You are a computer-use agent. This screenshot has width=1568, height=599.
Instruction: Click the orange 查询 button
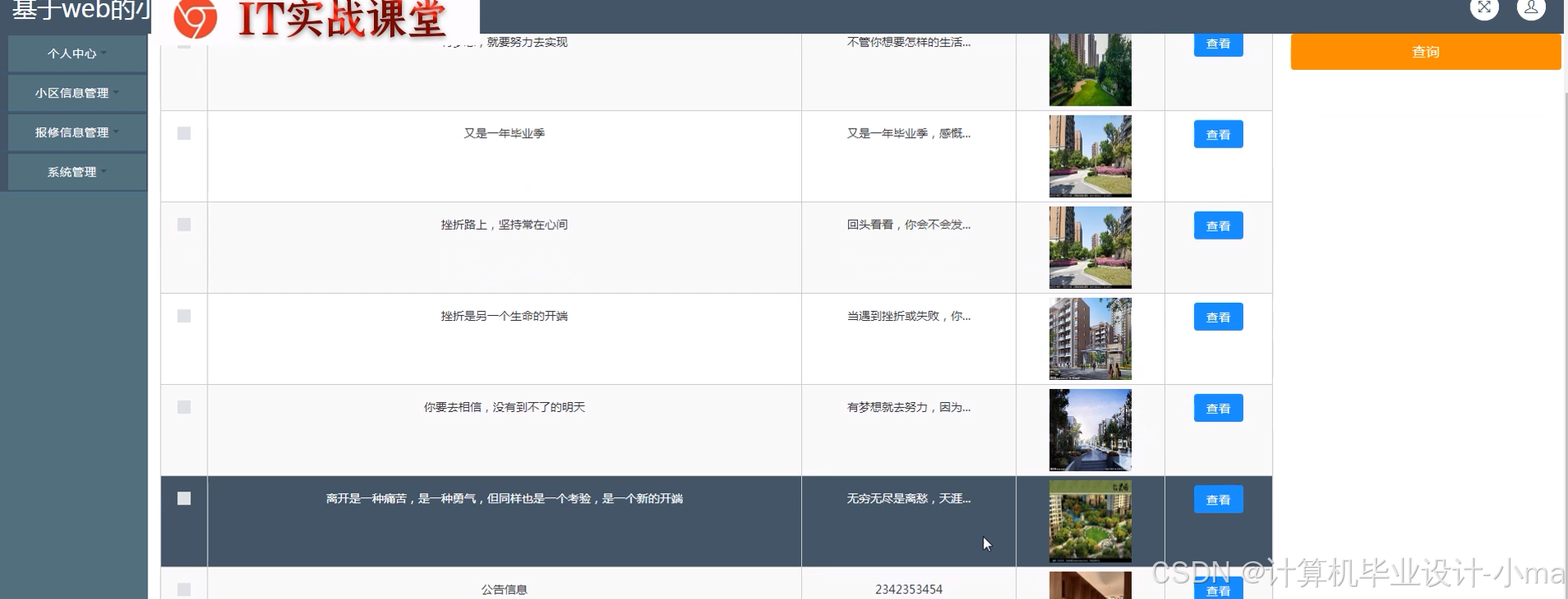pyautogui.click(x=1425, y=52)
